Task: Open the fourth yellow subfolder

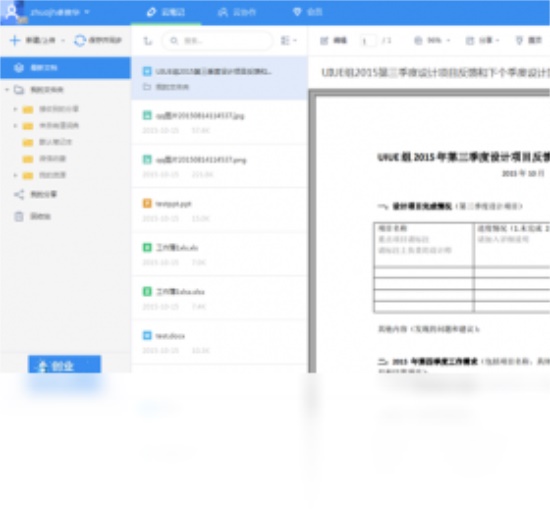Action: 44,158
